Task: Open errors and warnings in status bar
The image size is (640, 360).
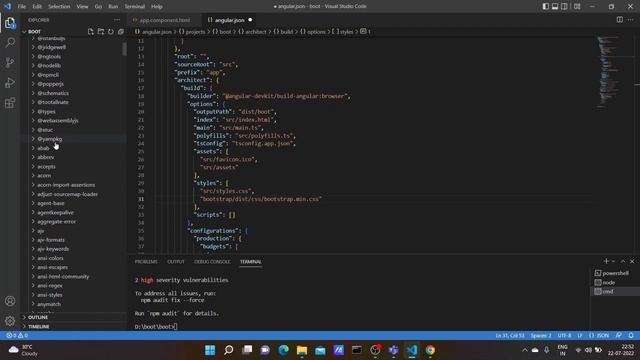Action: 17,336
